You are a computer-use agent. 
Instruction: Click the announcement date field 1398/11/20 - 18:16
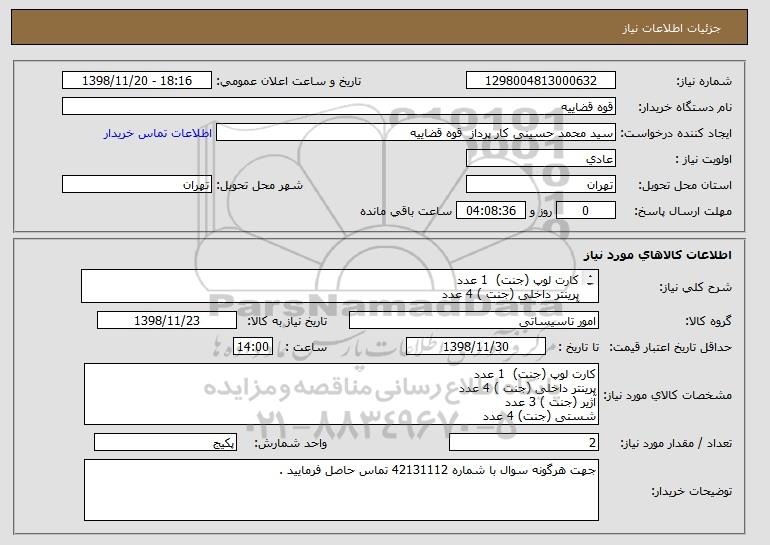point(137,81)
